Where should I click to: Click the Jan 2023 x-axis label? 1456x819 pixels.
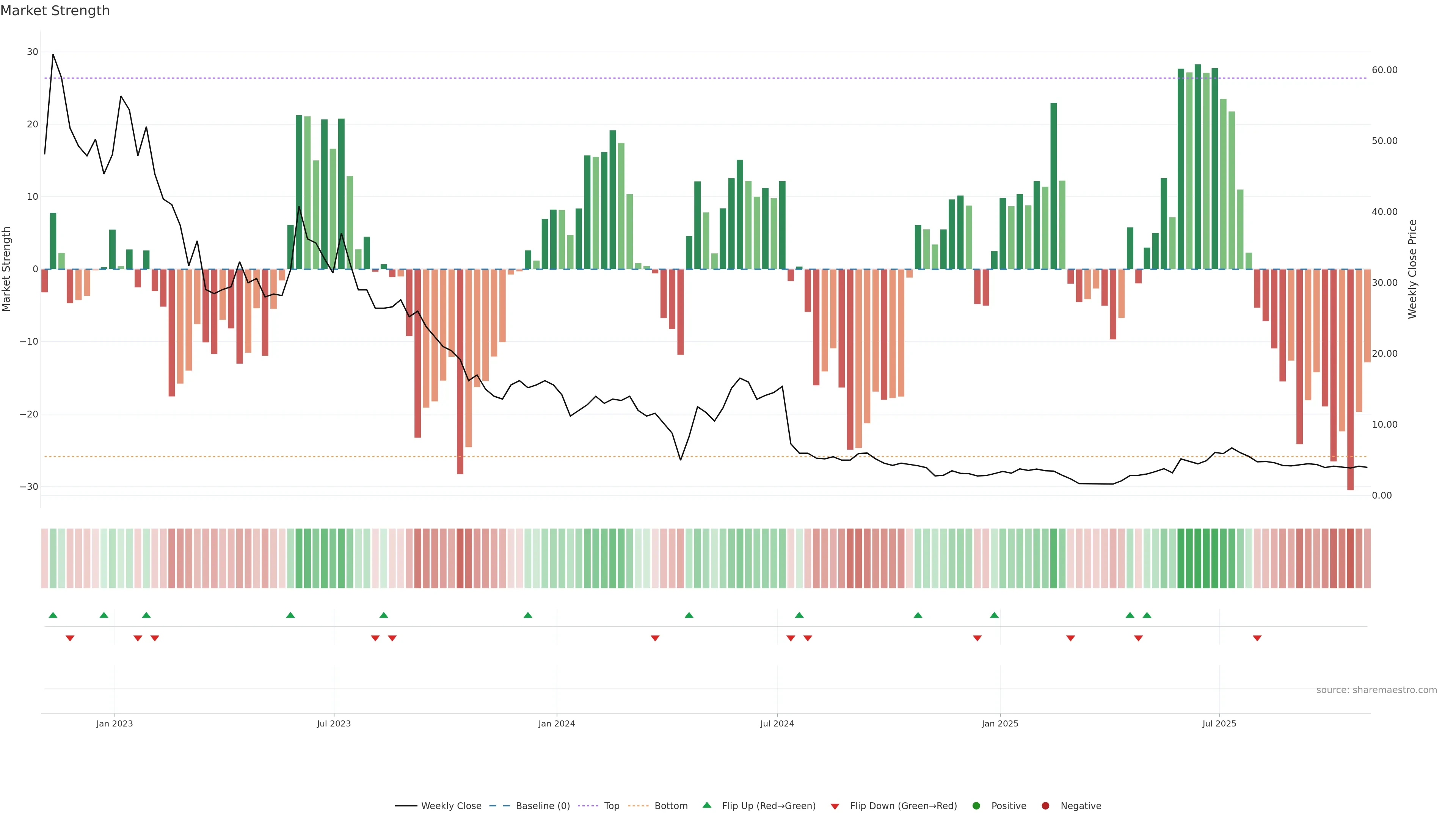point(114,723)
